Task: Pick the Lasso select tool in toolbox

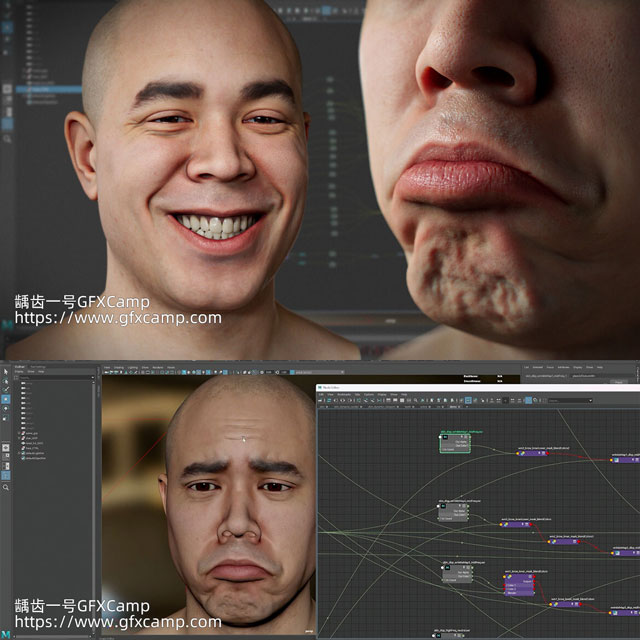Action: pos(6,380)
